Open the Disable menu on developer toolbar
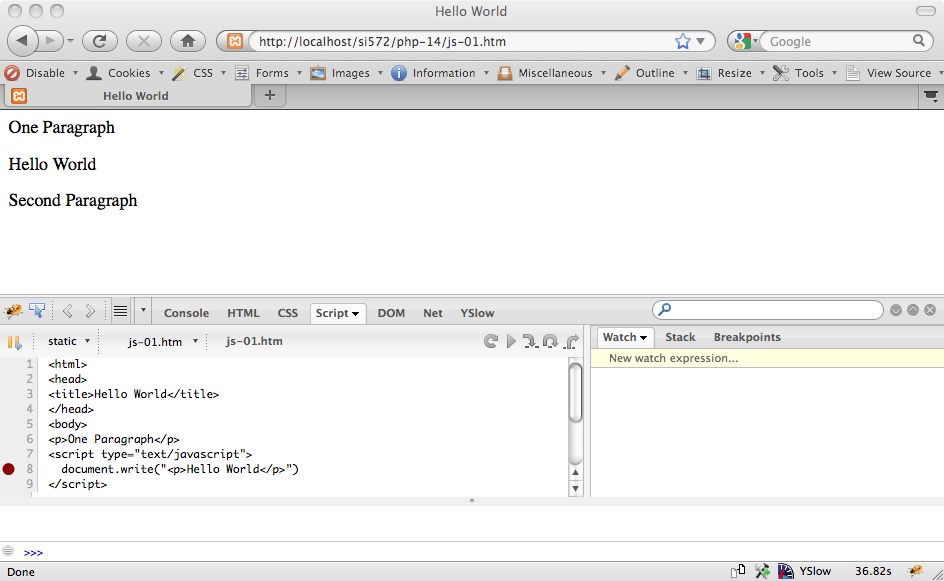 pyautogui.click(x=42, y=73)
